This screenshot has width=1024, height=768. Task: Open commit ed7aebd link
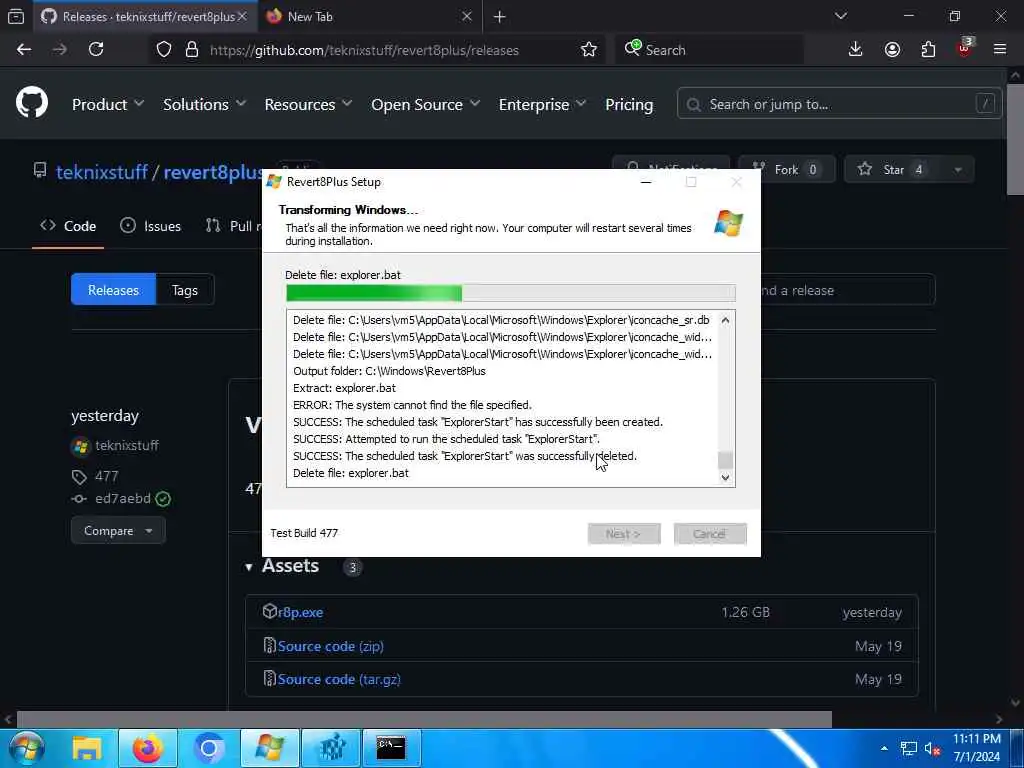[123, 498]
